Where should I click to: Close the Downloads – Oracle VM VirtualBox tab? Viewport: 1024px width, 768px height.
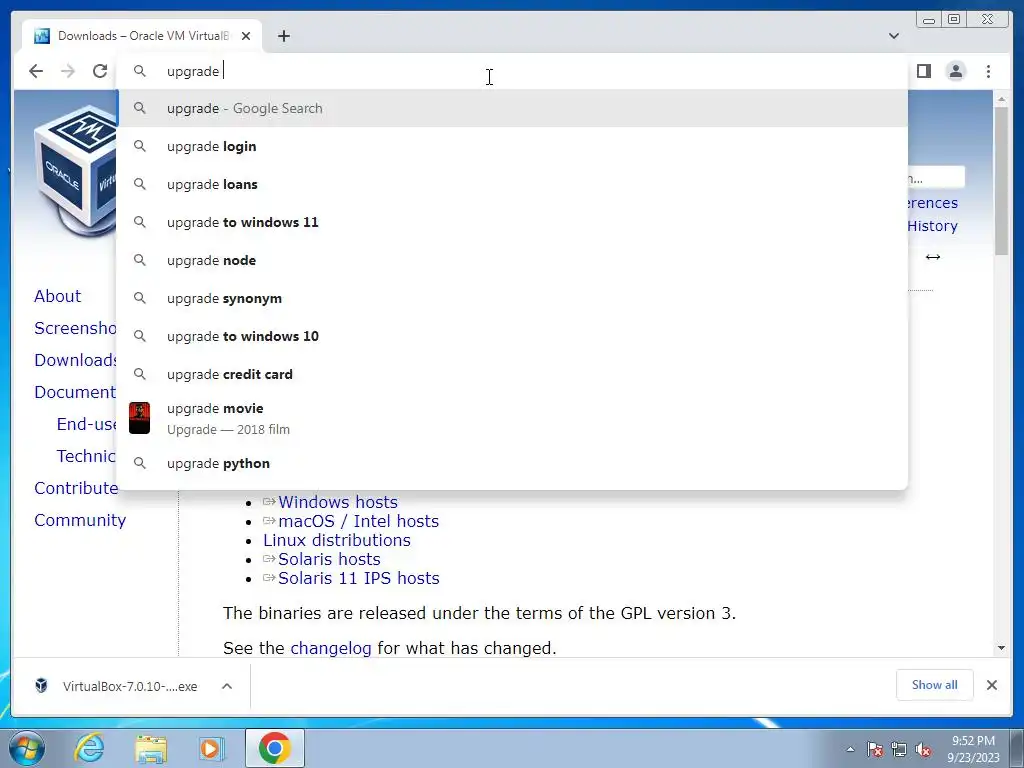[x=246, y=36]
